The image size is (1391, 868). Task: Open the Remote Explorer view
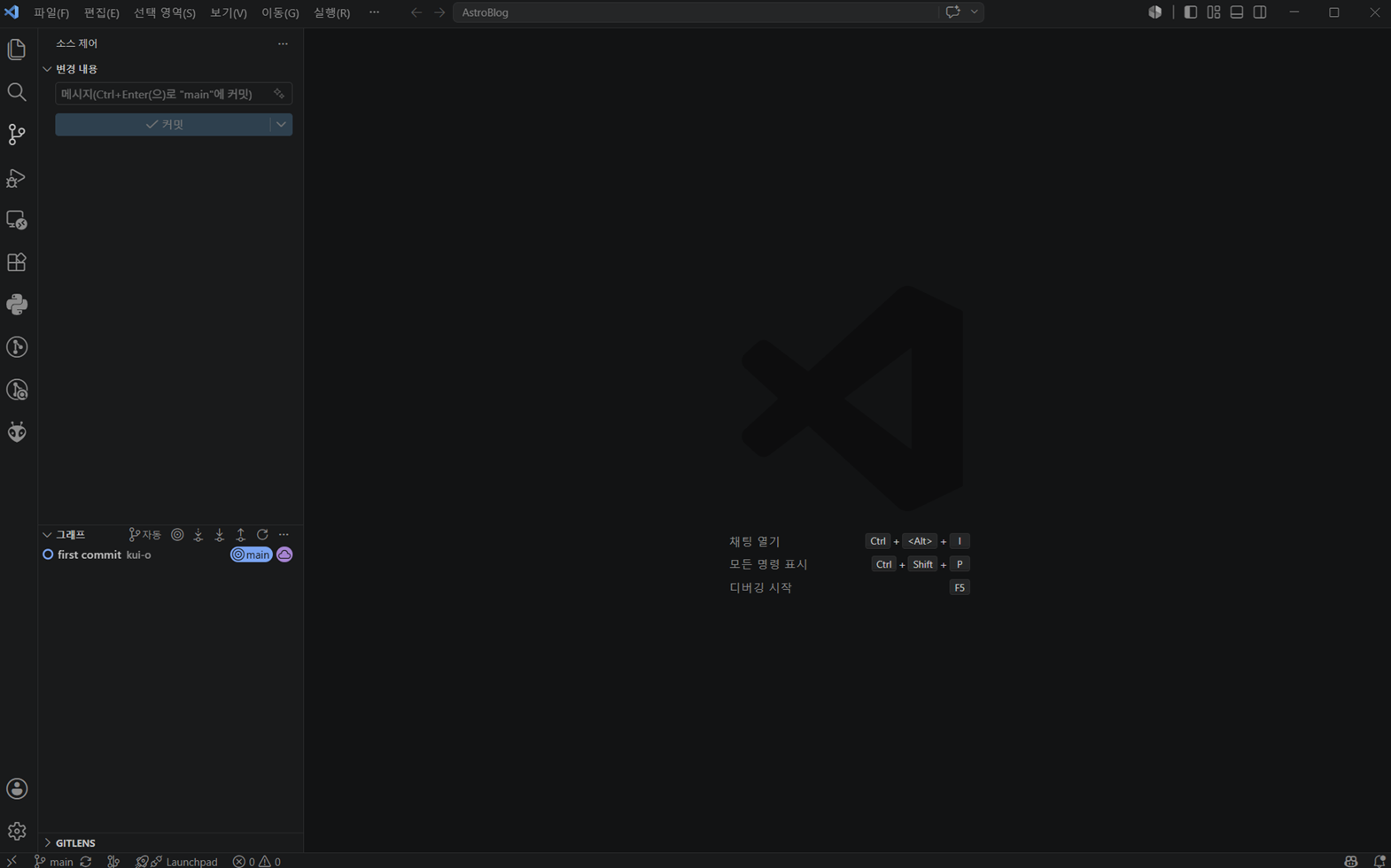(17, 220)
